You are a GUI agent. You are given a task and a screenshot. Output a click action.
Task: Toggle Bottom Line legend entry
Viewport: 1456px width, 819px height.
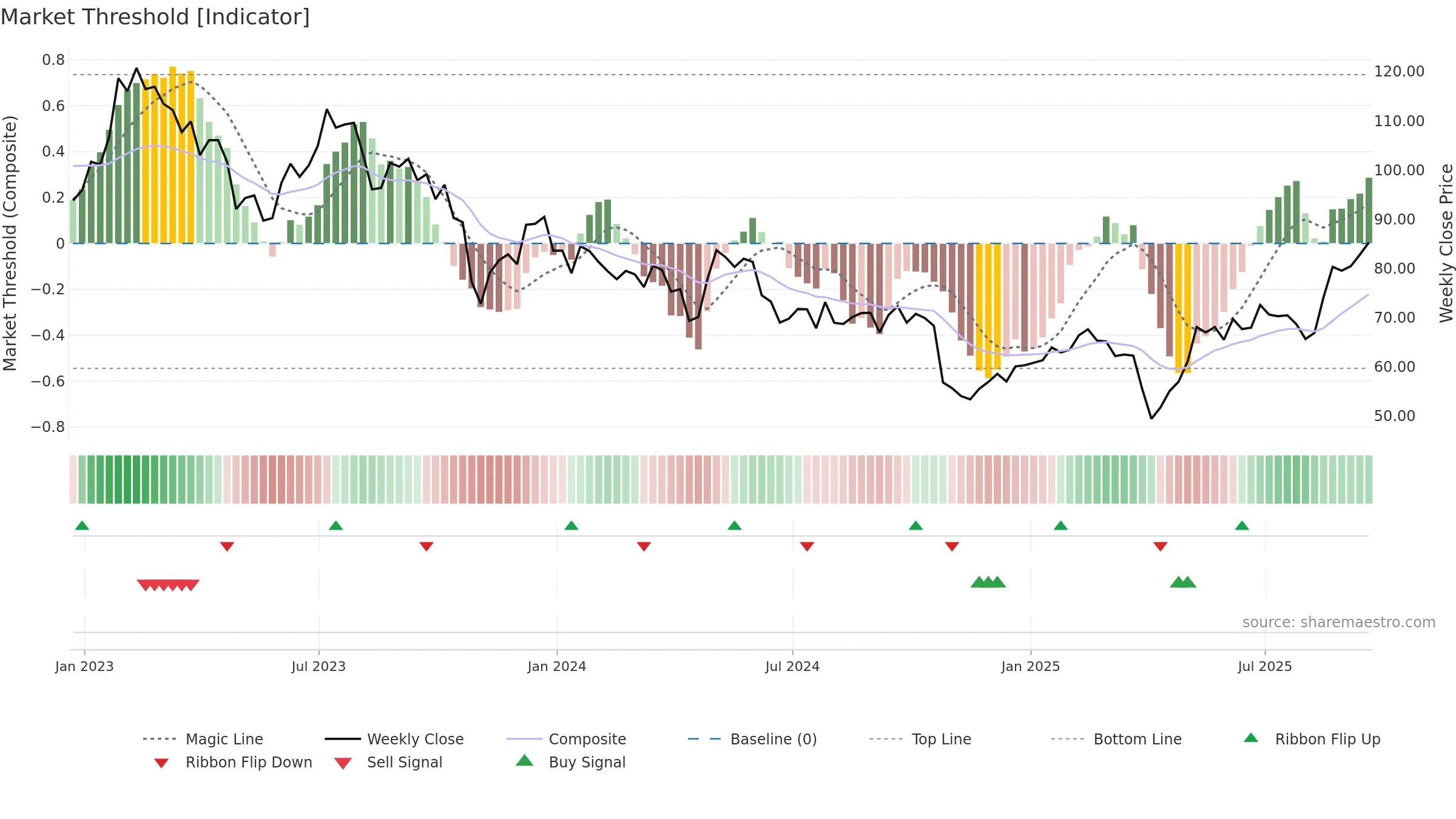(1116, 739)
